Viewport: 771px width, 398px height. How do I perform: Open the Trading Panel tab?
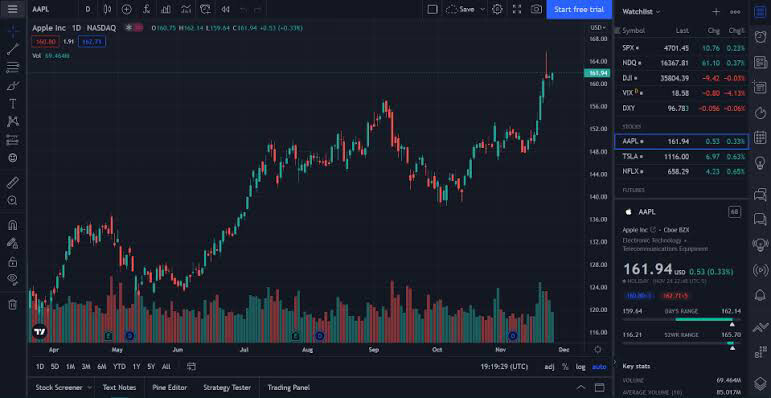click(x=289, y=388)
